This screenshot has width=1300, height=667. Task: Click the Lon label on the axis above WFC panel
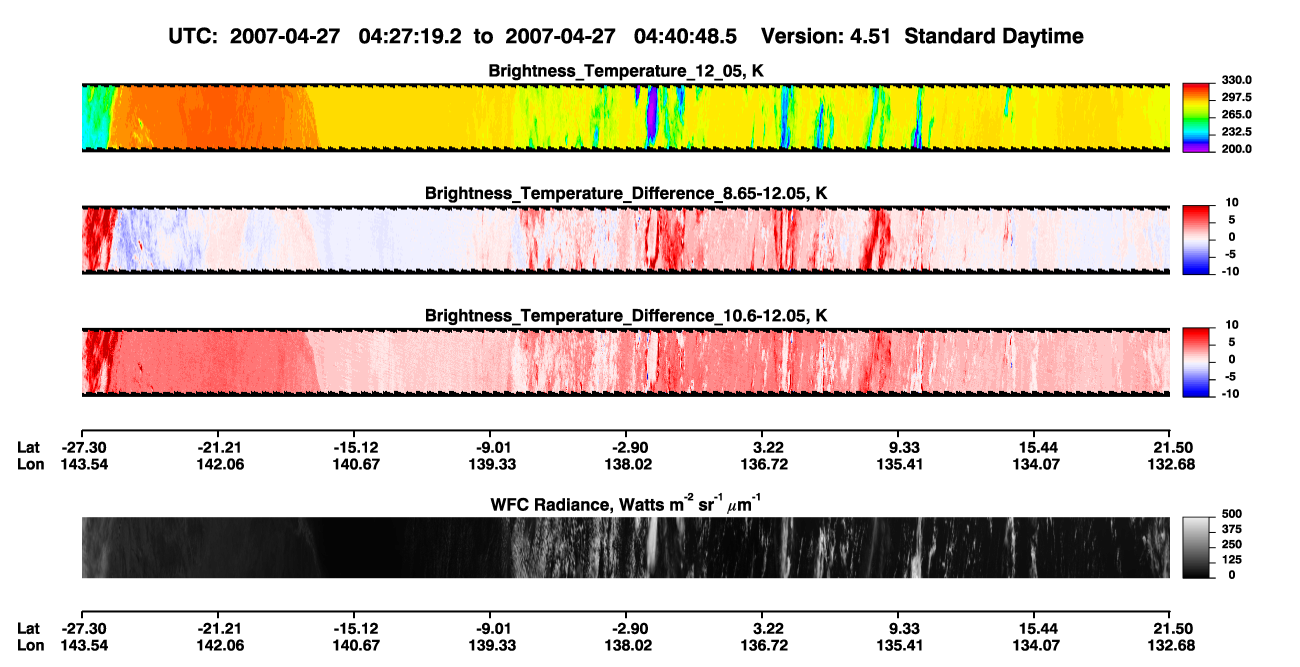click(x=30, y=464)
